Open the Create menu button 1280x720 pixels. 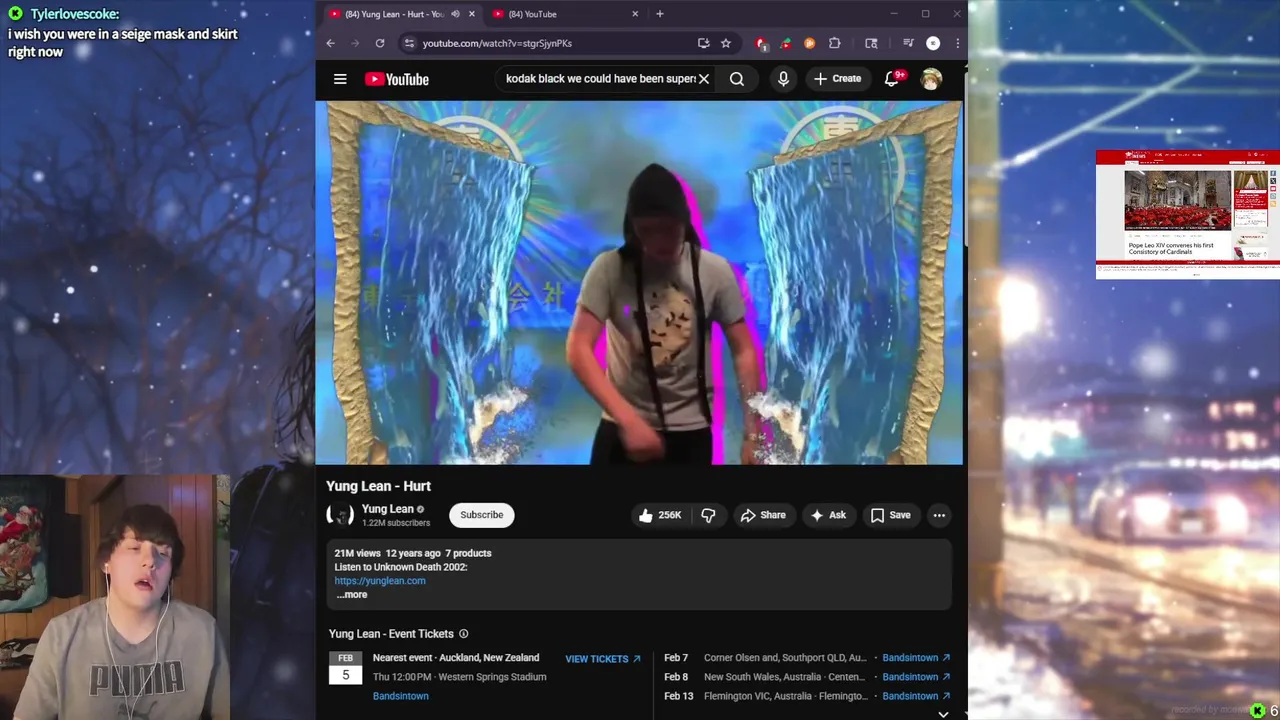point(837,79)
